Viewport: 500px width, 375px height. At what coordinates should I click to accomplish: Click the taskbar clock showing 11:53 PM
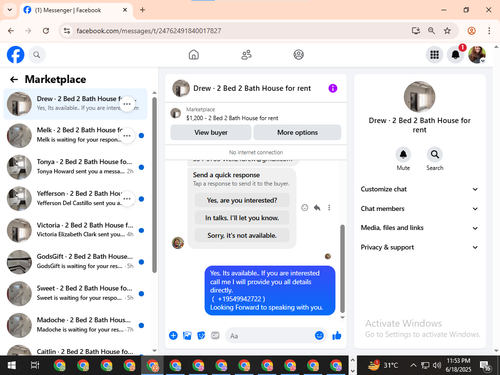tap(458, 365)
